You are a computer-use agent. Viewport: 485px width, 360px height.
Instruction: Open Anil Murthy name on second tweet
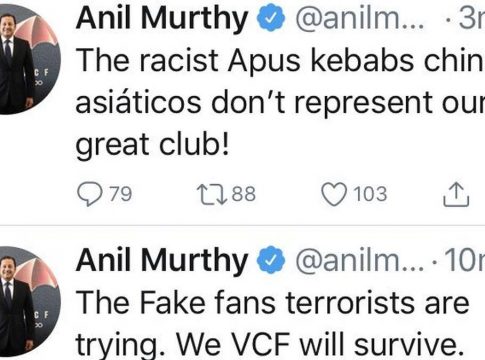coord(162,262)
